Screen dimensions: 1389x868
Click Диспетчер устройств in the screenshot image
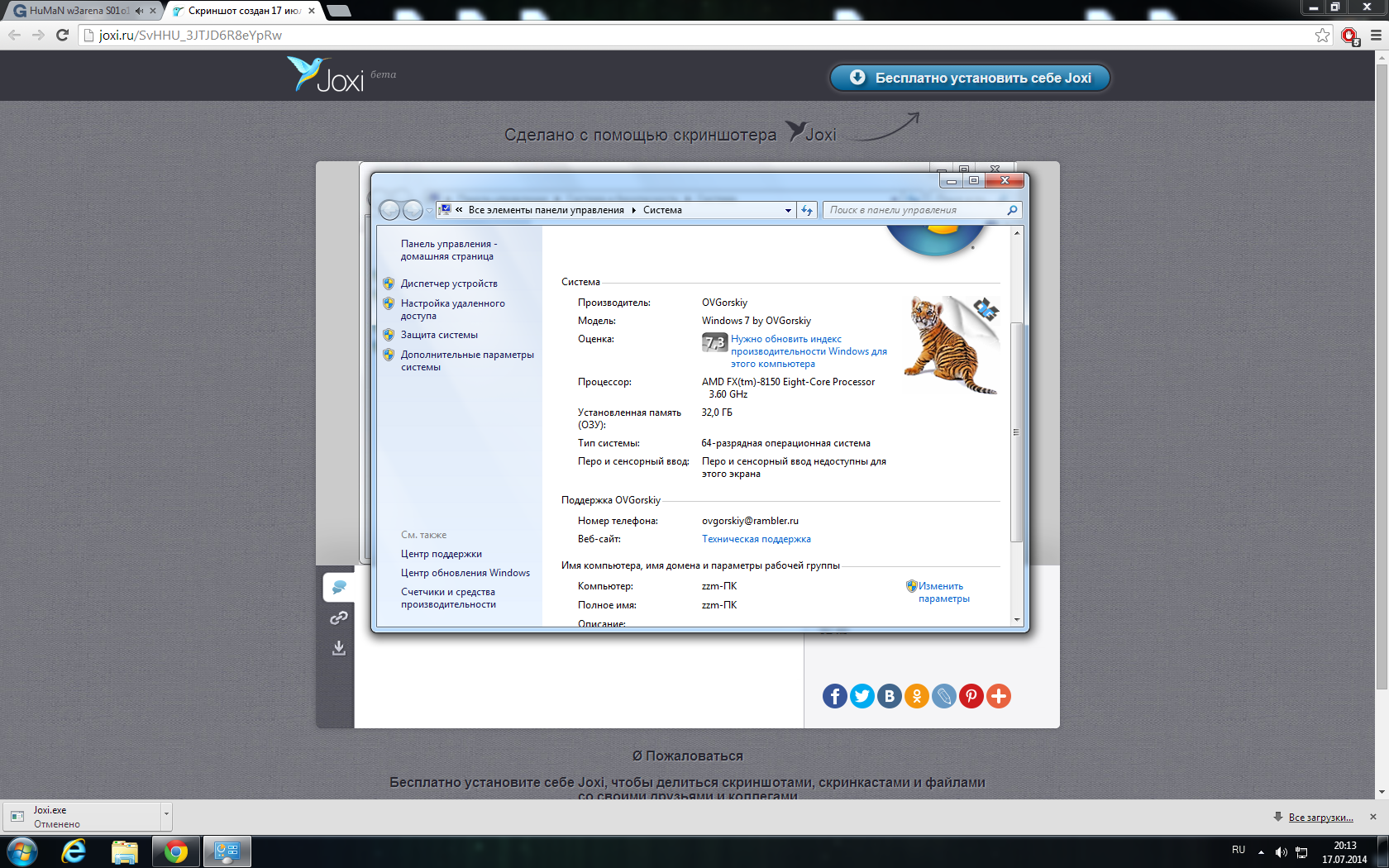(449, 284)
